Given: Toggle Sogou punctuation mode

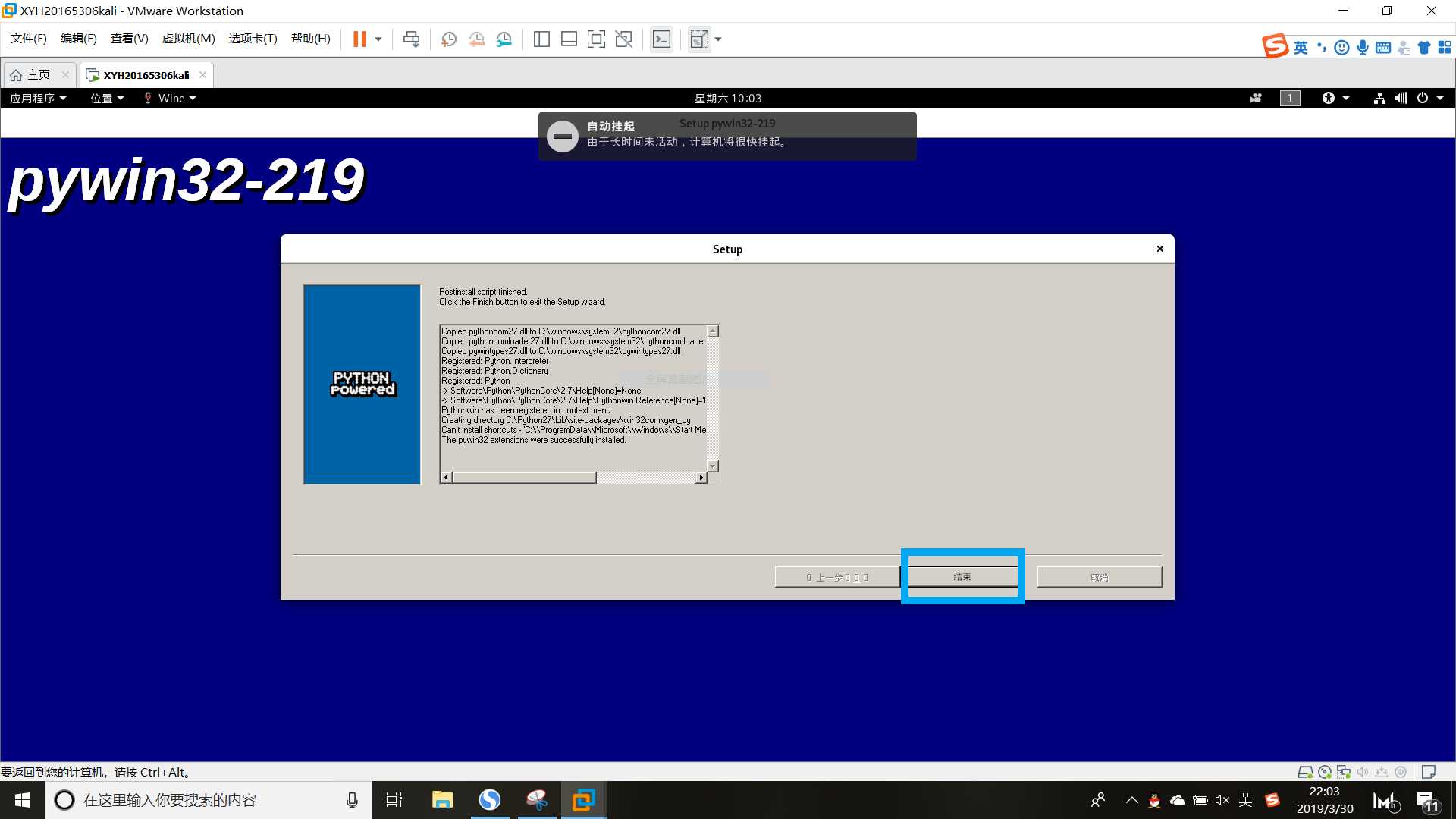Looking at the screenshot, I should 1322,48.
